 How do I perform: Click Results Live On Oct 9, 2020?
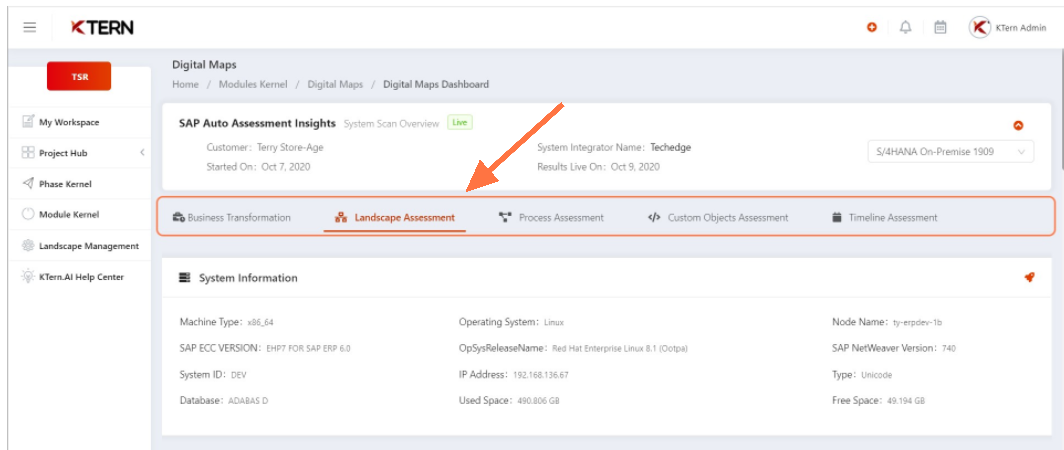pyautogui.click(x=635, y=166)
